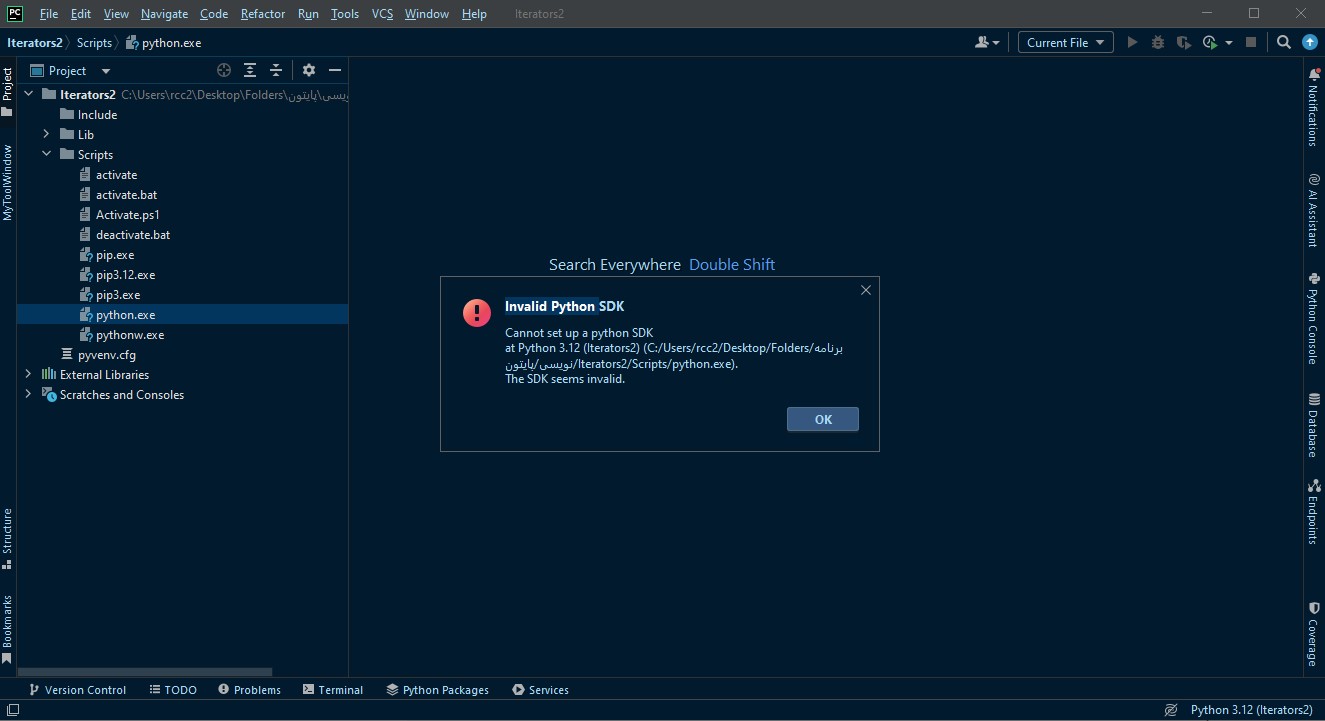Image resolution: width=1325 pixels, height=721 pixels.
Task: Open the Run menu
Action: pyautogui.click(x=308, y=14)
